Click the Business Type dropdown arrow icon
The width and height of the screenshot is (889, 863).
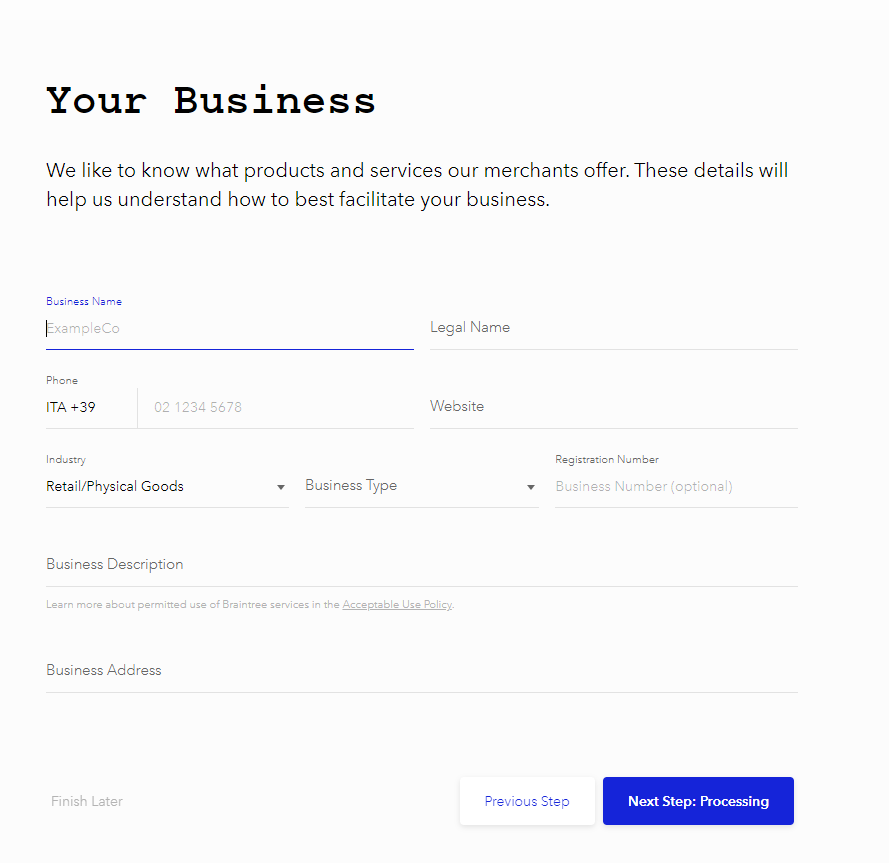point(531,488)
